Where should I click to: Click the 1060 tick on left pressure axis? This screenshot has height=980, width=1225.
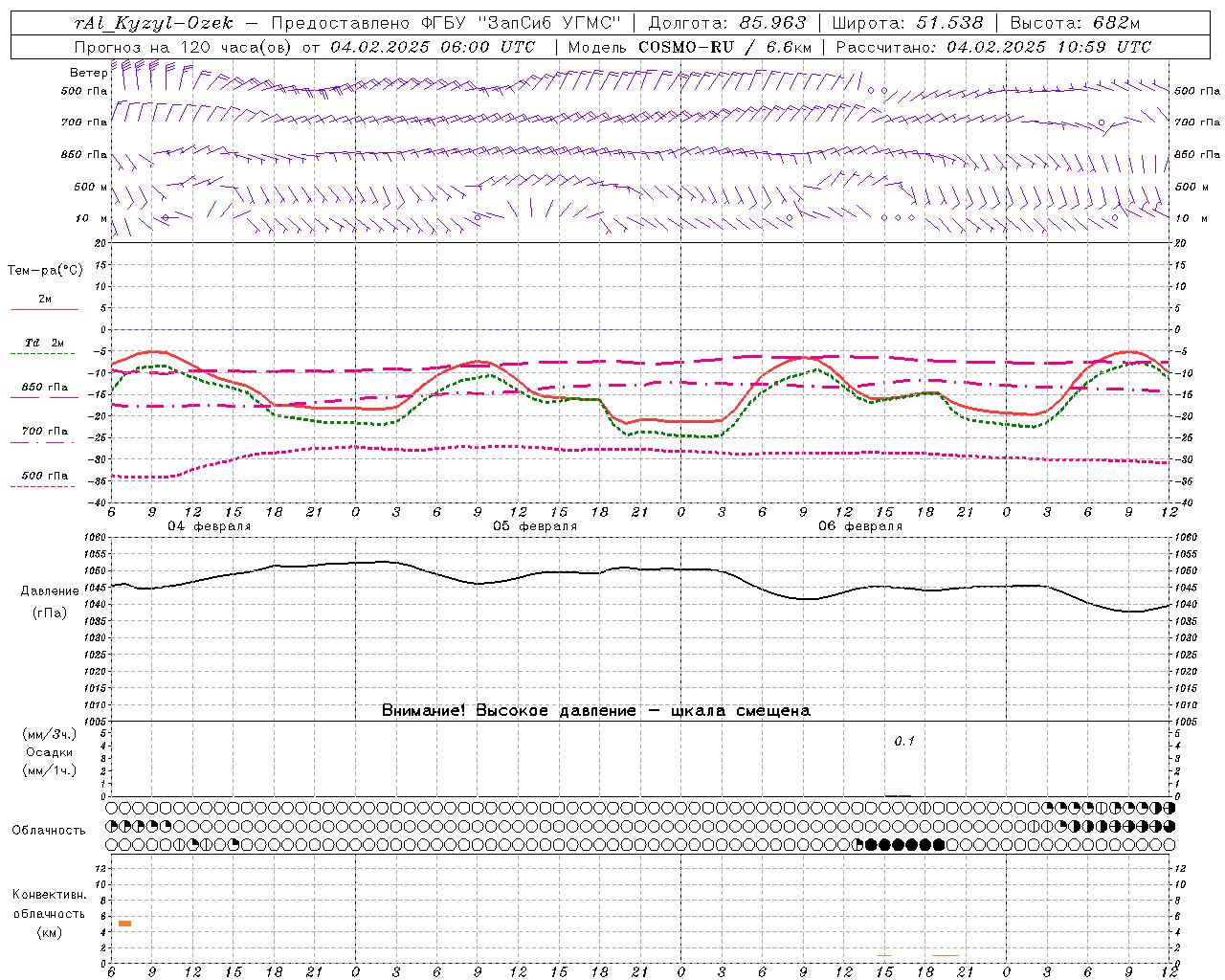[93, 538]
